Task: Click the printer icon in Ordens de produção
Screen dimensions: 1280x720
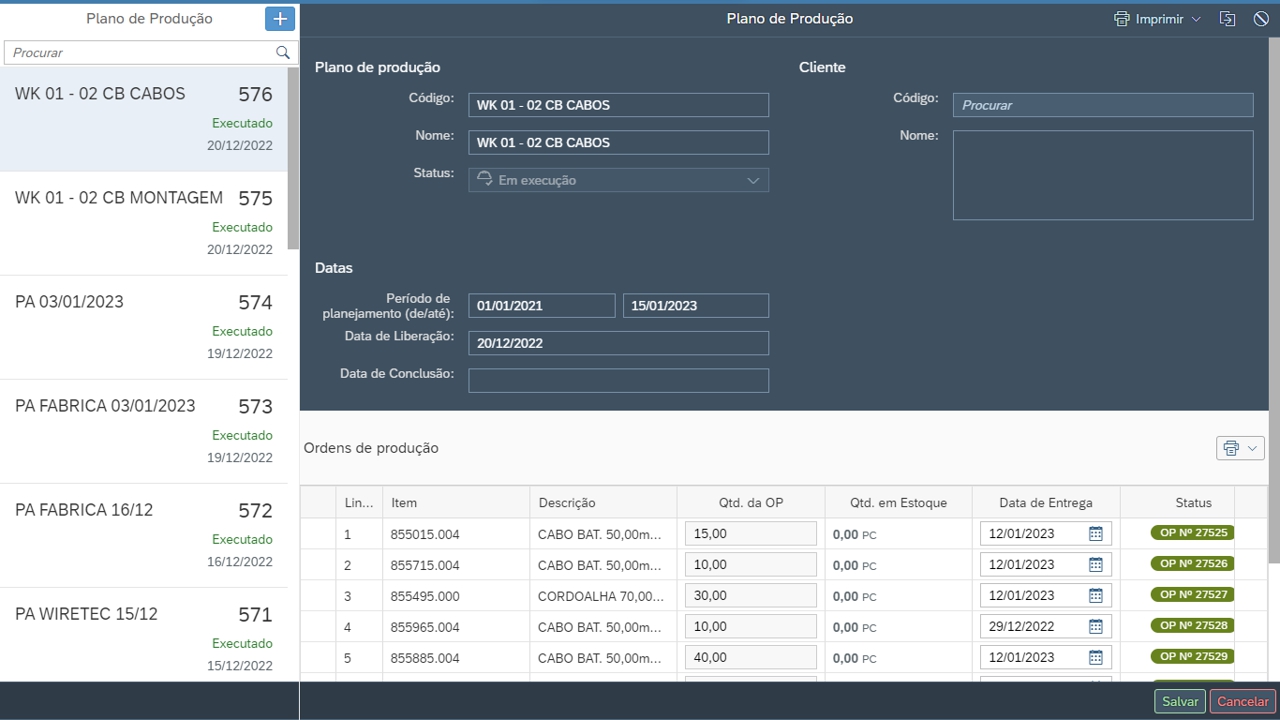Action: (x=1231, y=448)
